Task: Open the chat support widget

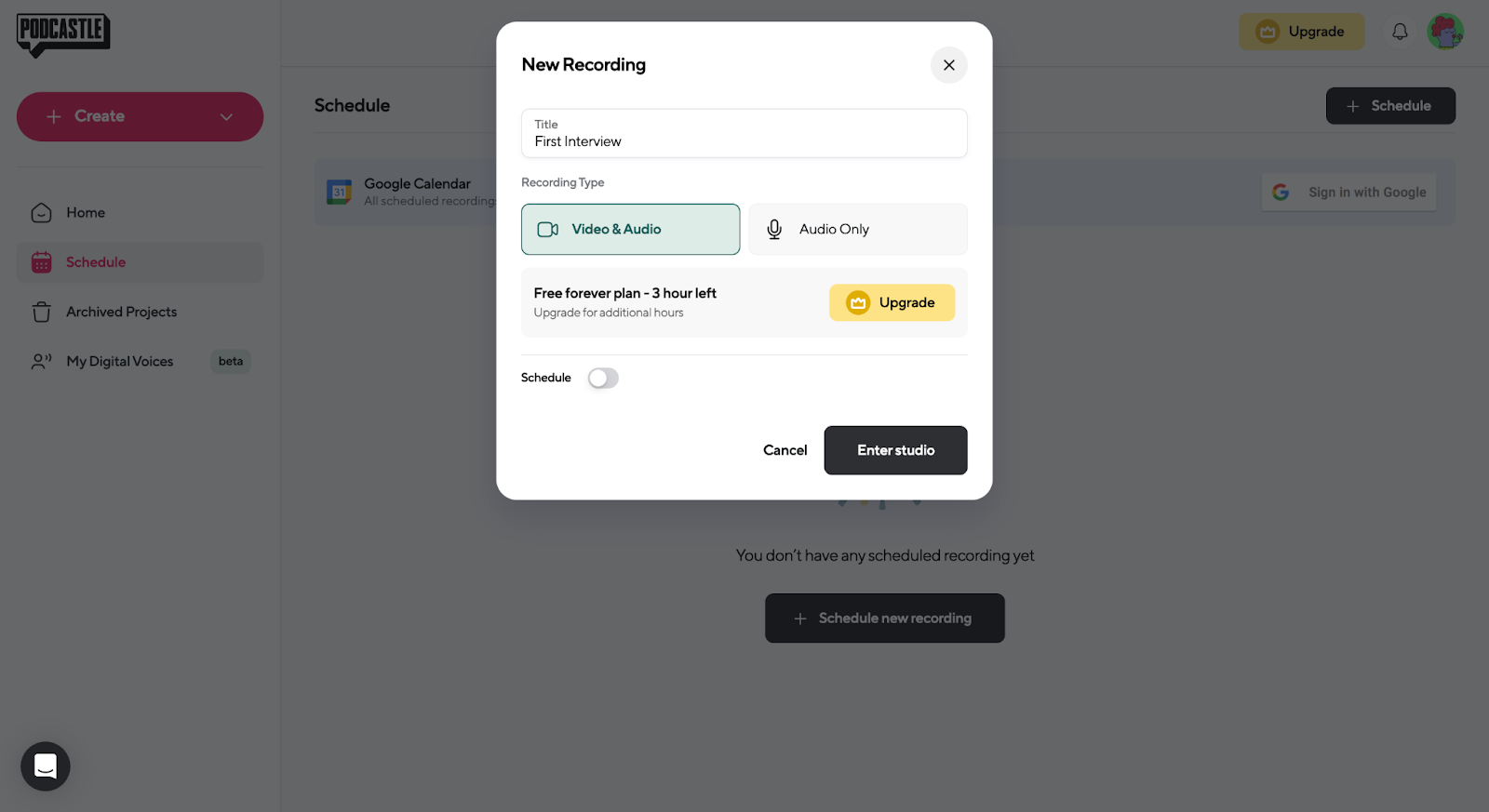Action: coord(46,766)
